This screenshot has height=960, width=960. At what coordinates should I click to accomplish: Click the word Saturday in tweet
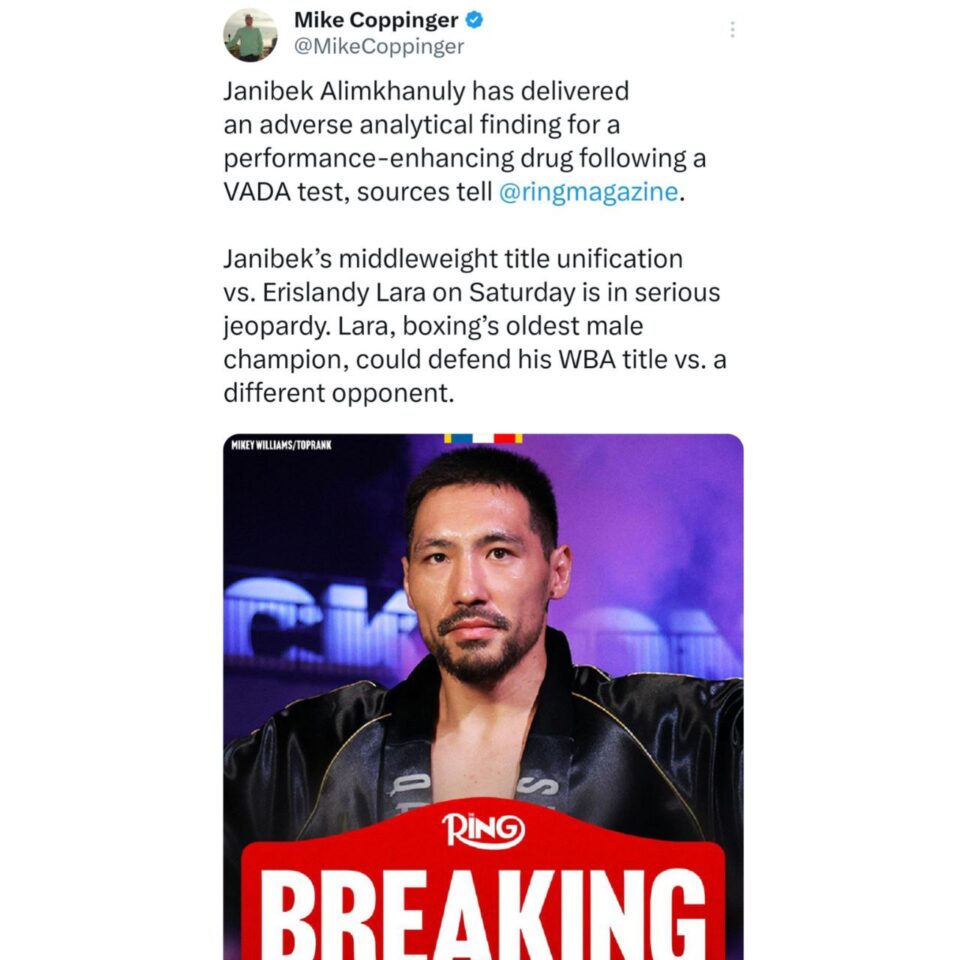coord(522,293)
